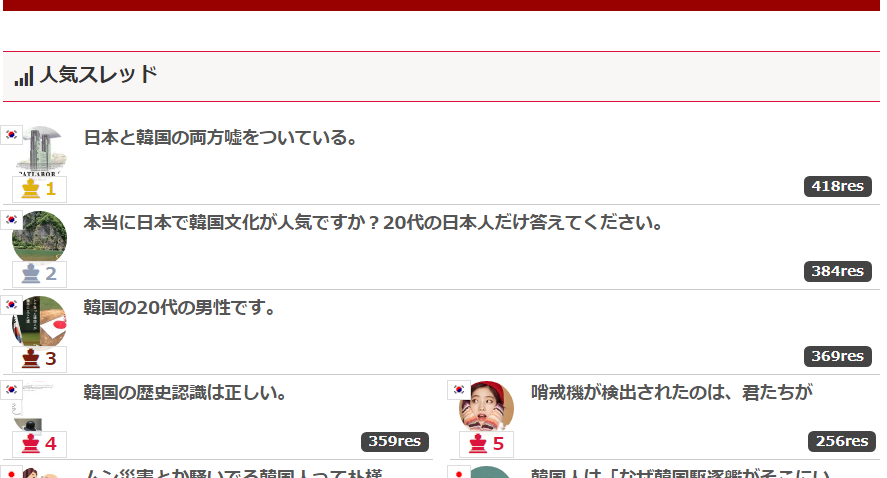Click the 418res reply count badge

pos(838,186)
